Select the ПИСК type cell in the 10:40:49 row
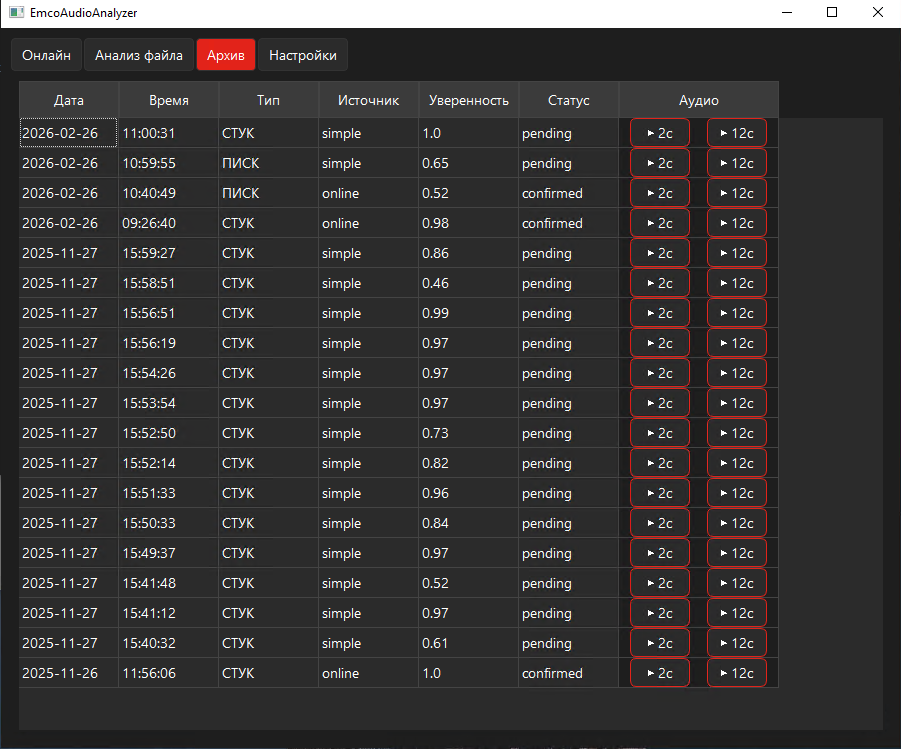 point(268,193)
